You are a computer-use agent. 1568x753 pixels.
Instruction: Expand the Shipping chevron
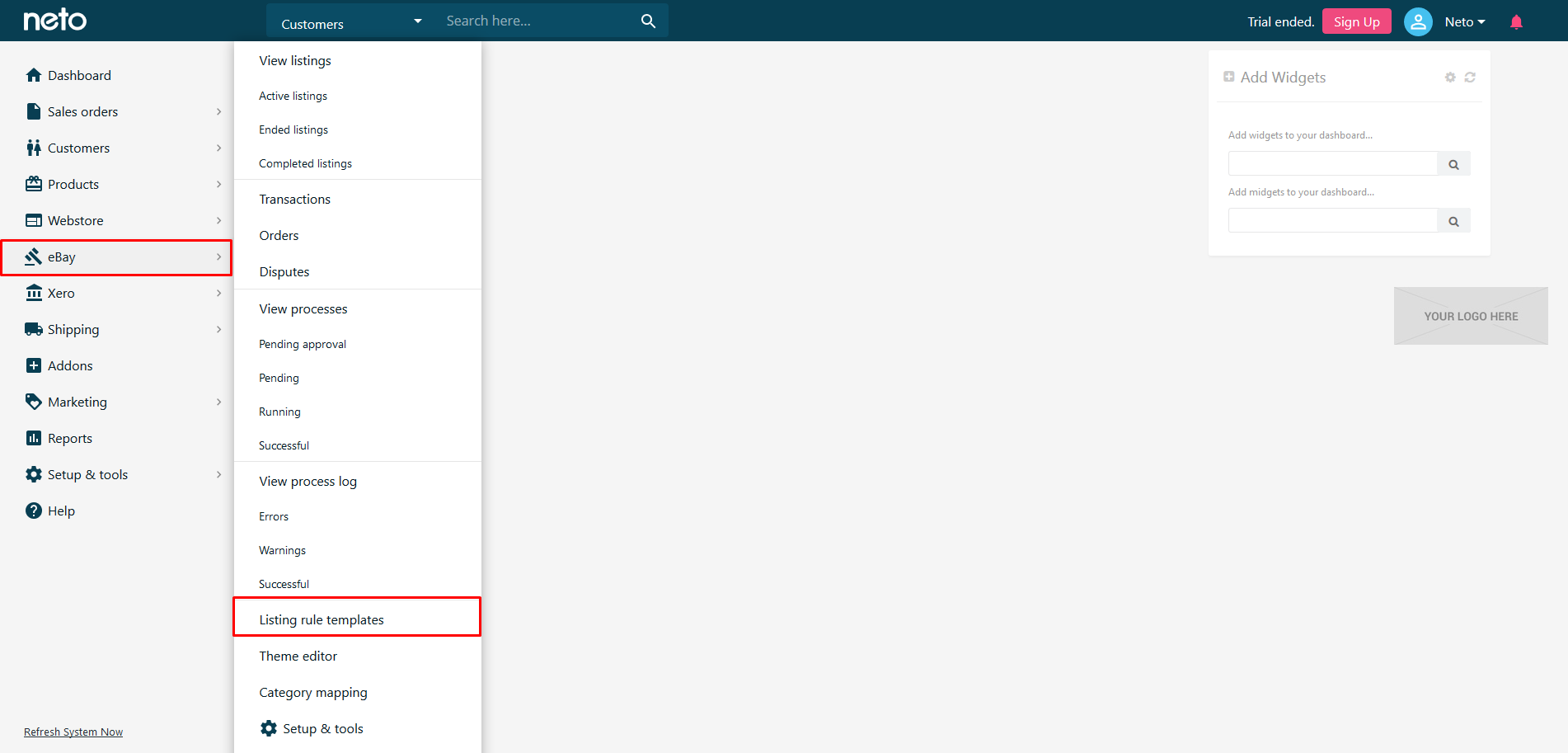tap(218, 329)
